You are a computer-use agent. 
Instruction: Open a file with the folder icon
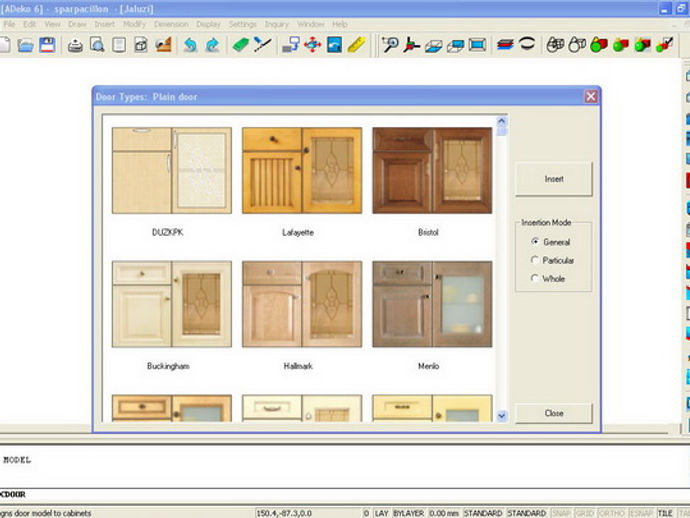click(26, 45)
